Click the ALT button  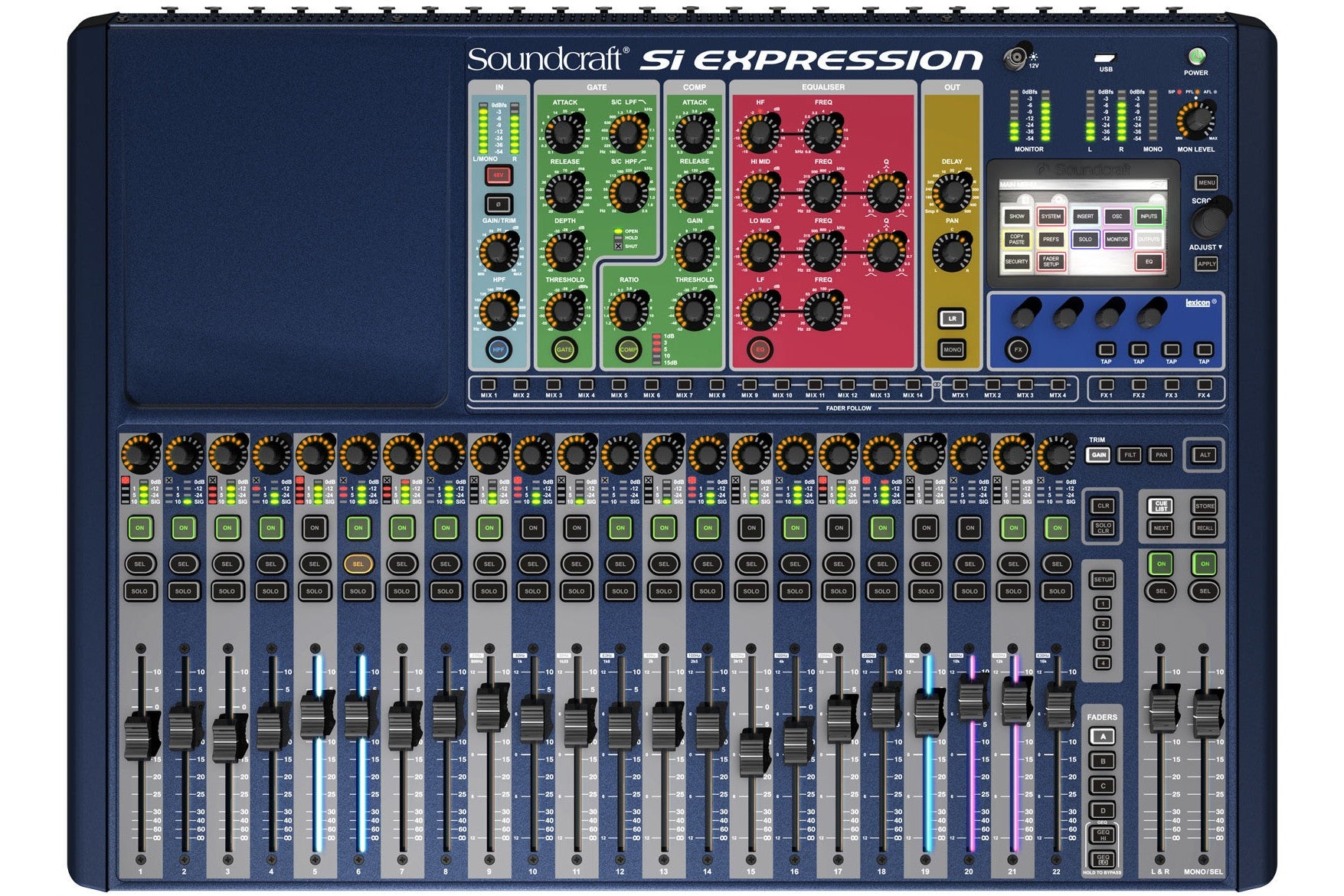[x=1205, y=455]
